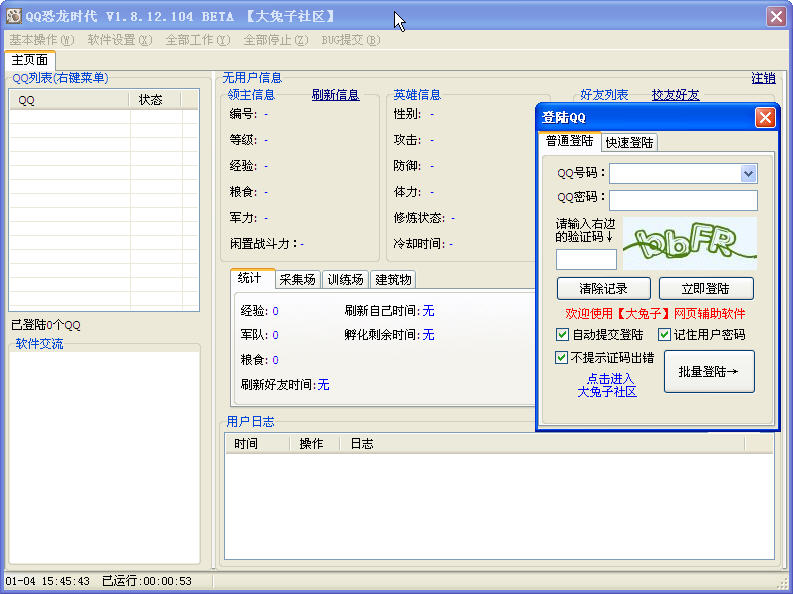The width and height of the screenshot is (793, 594).
Task: Close the 登陆QQ dialog
Action: [765, 117]
